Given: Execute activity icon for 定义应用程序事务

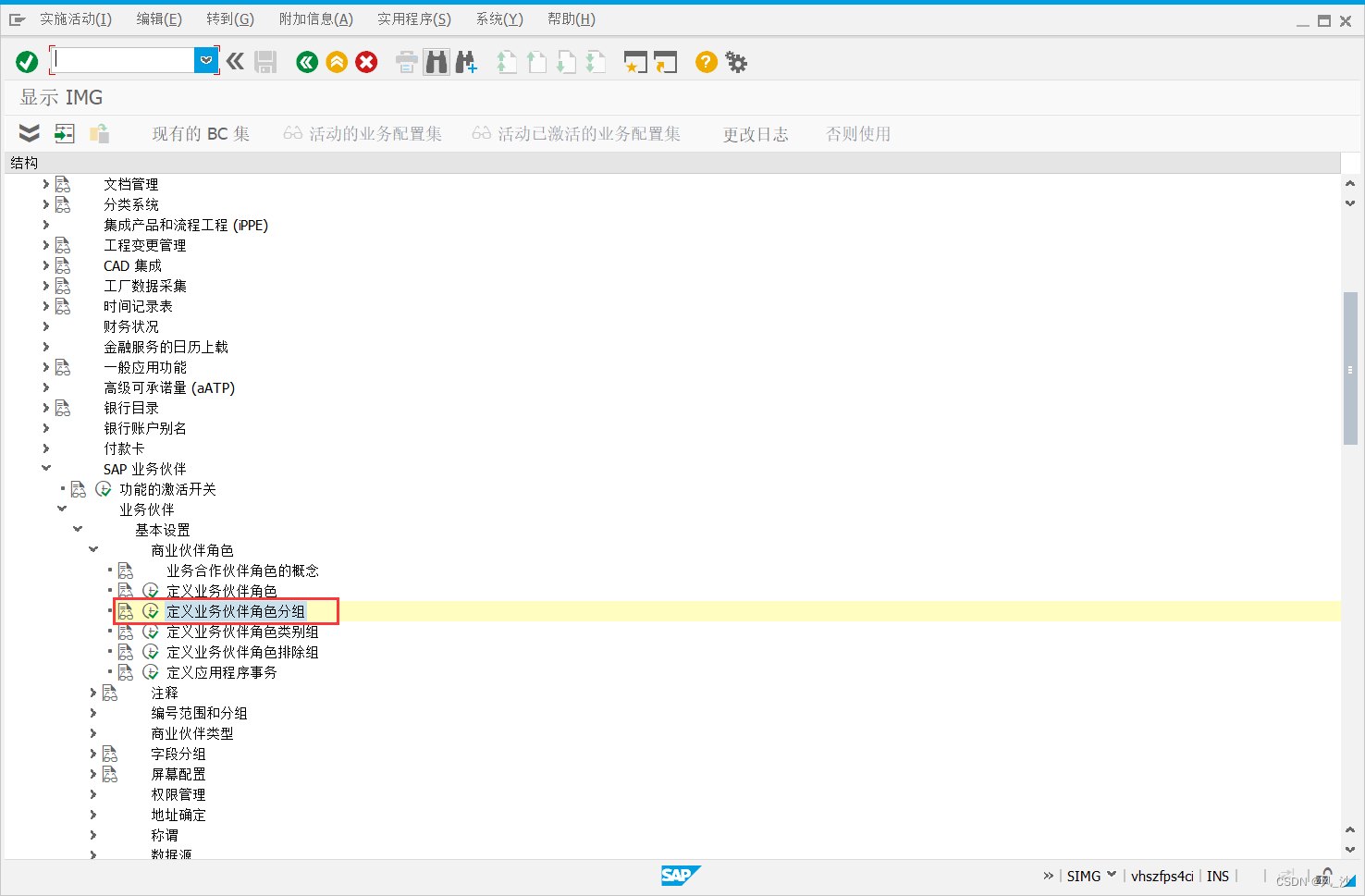Looking at the screenshot, I should point(151,672).
